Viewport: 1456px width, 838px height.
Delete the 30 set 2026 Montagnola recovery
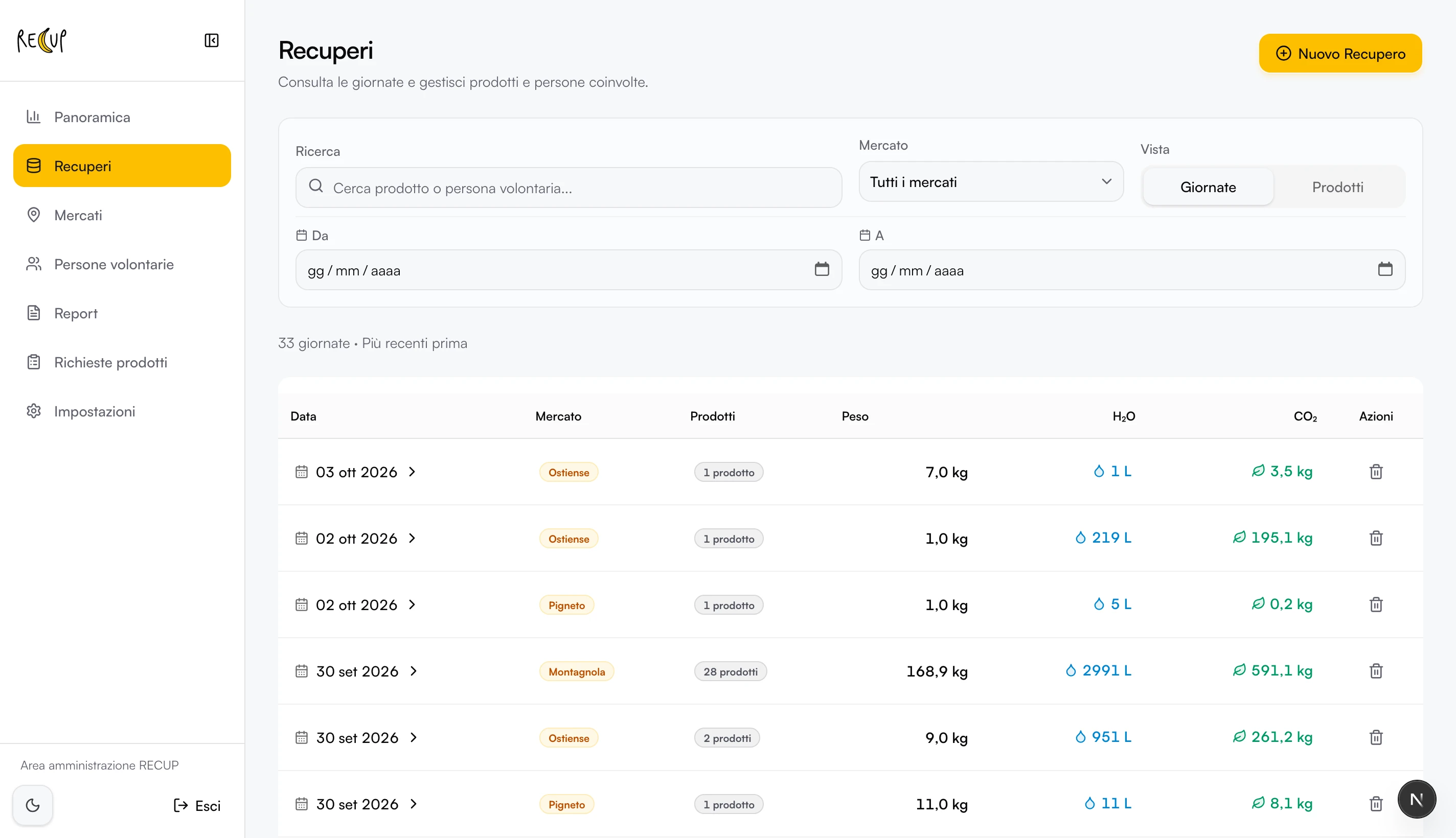tap(1376, 671)
